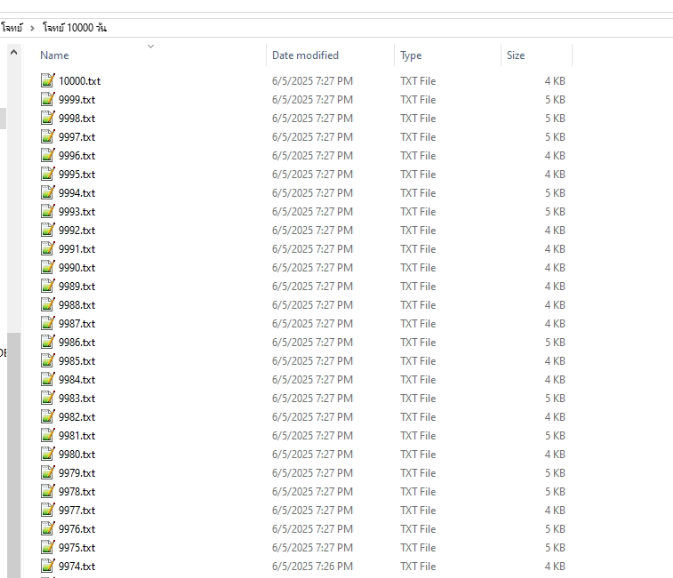The height and width of the screenshot is (578, 673).
Task: Click the date modified of 9992.txt
Action: (312, 230)
